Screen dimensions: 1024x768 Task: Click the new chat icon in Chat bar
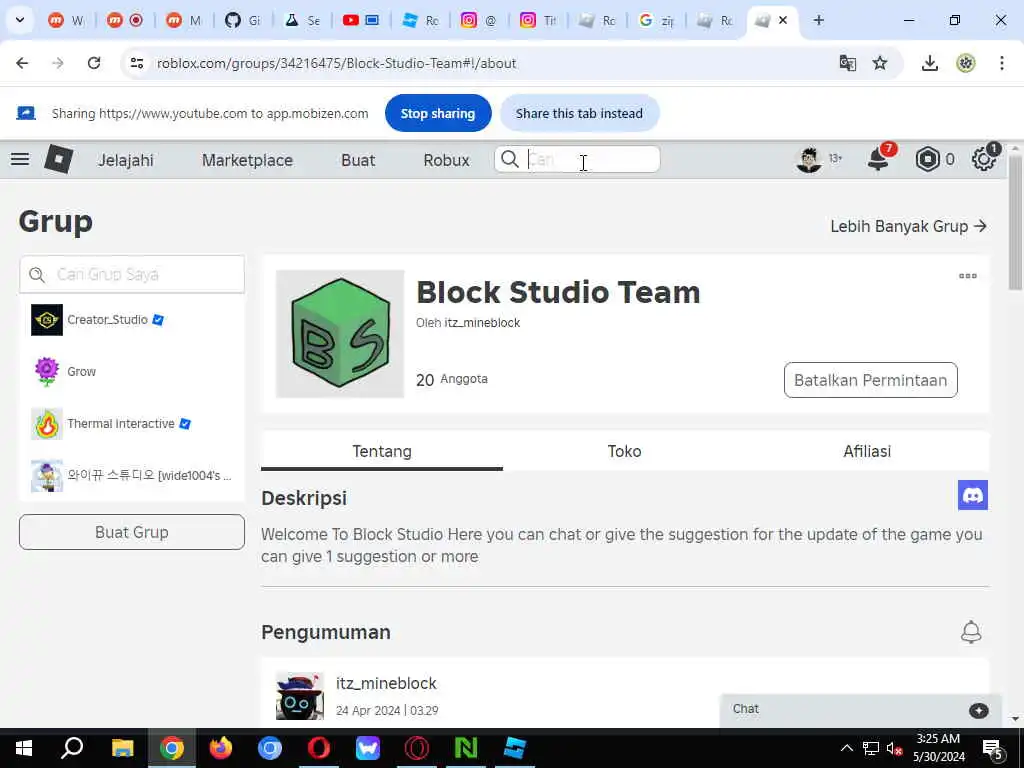[978, 711]
